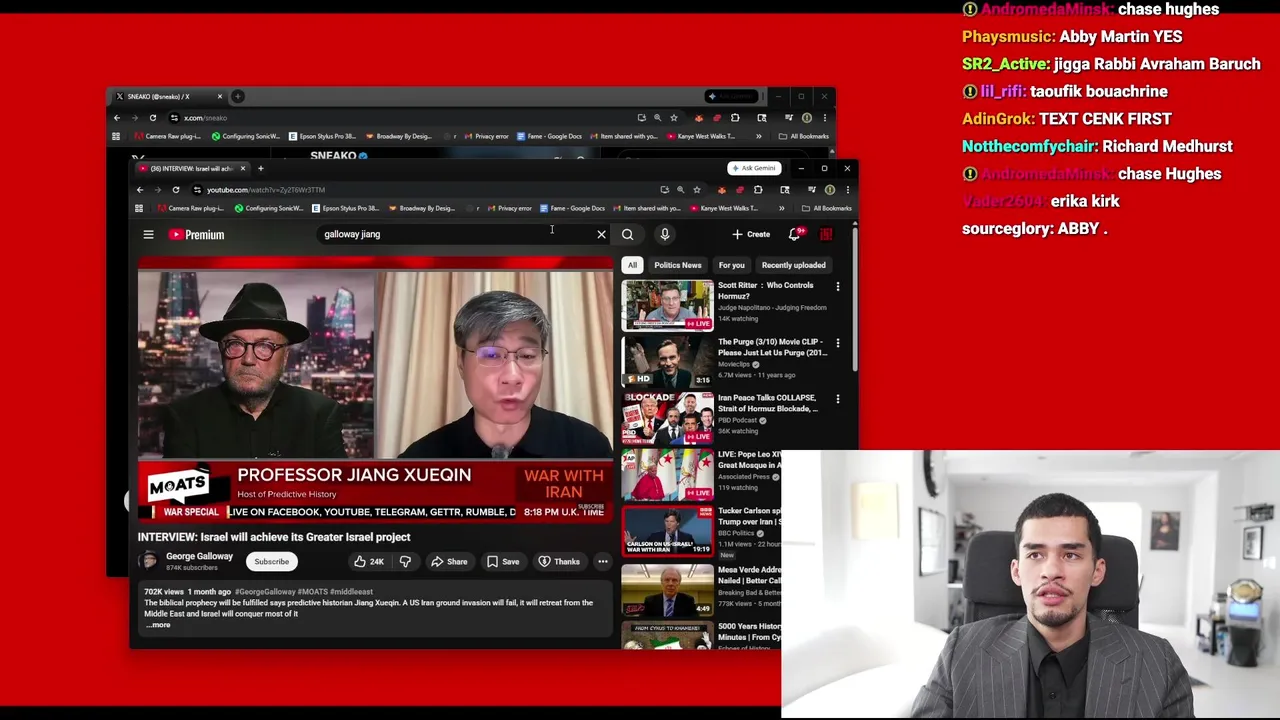Select the 'For you' filter chip
Viewport: 1280px width, 720px height.
pyautogui.click(x=731, y=265)
